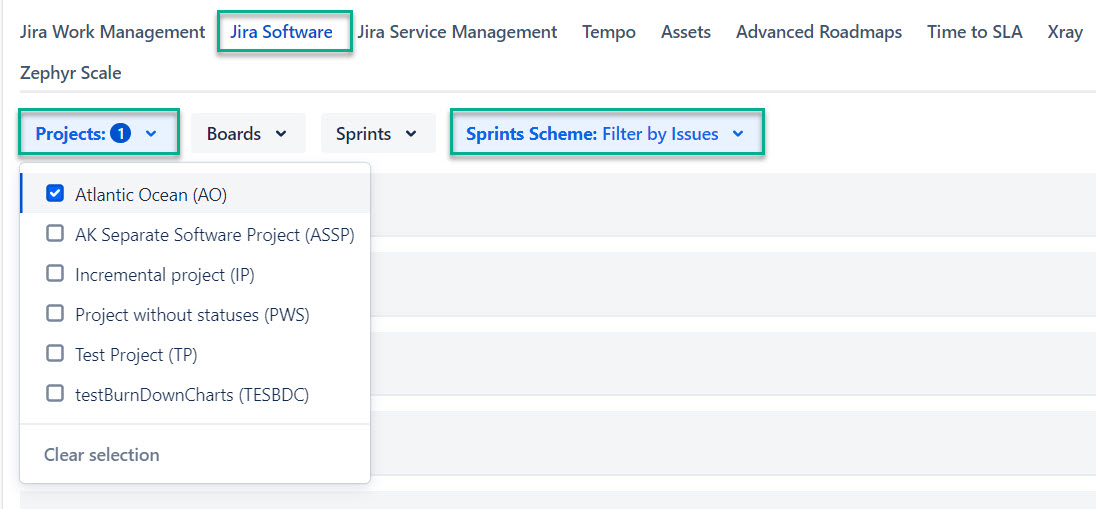Click the Clear selection link

(101, 454)
